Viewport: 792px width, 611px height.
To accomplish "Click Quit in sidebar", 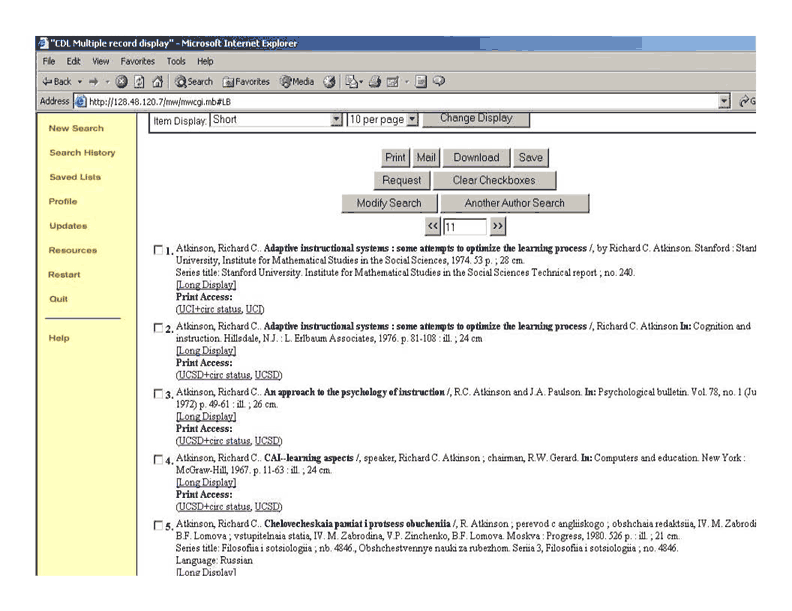I will pyautogui.click(x=59, y=298).
